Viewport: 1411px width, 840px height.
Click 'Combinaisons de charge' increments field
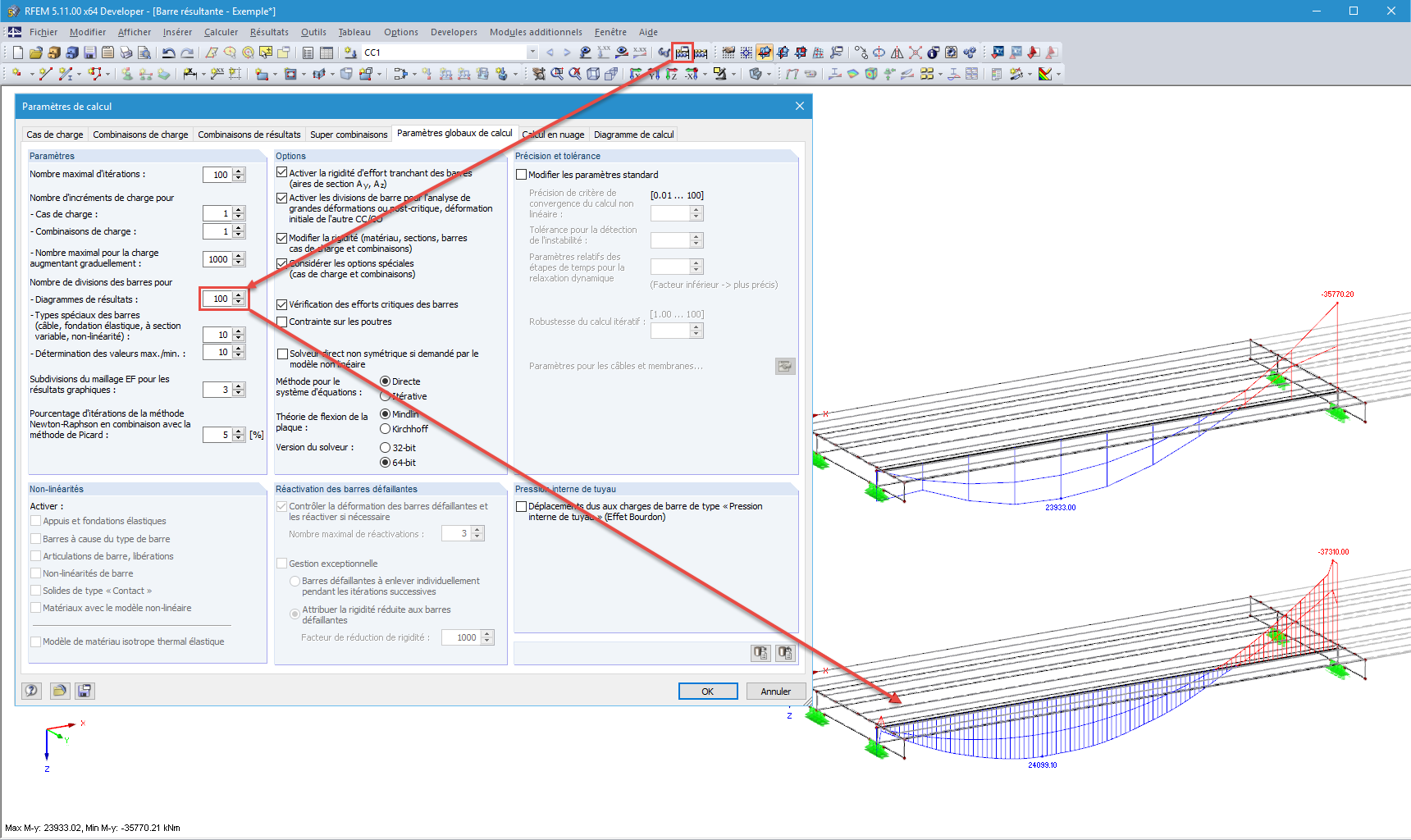click(x=218, y=231)
